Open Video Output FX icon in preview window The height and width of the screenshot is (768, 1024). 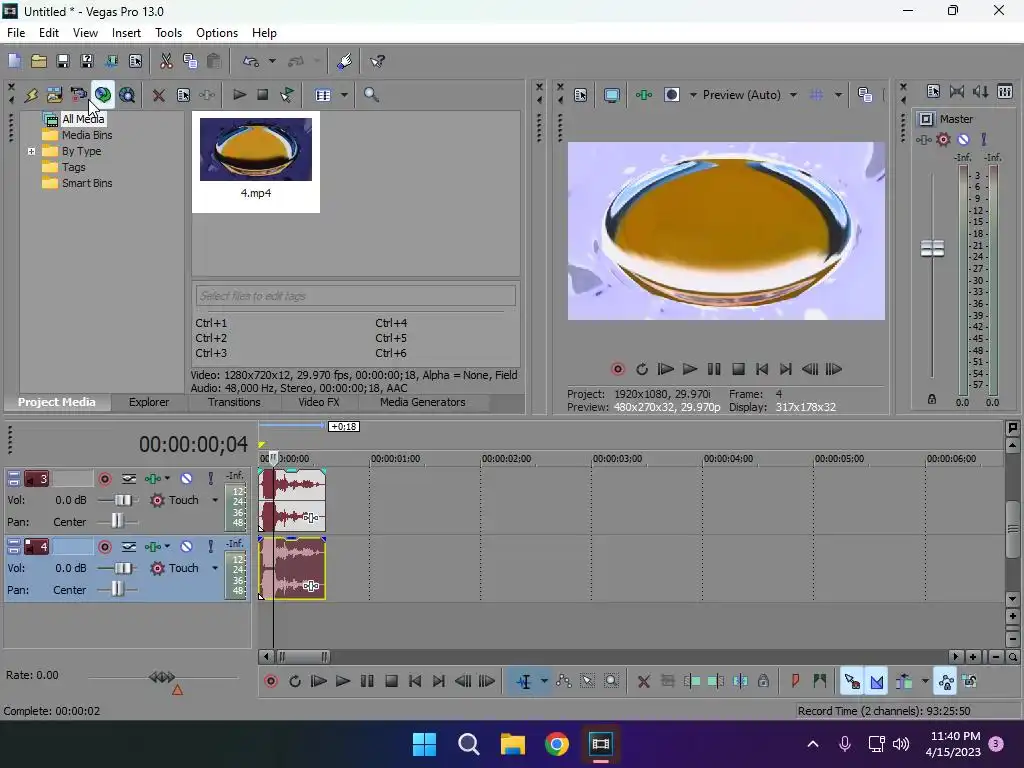tap(644, 95)
